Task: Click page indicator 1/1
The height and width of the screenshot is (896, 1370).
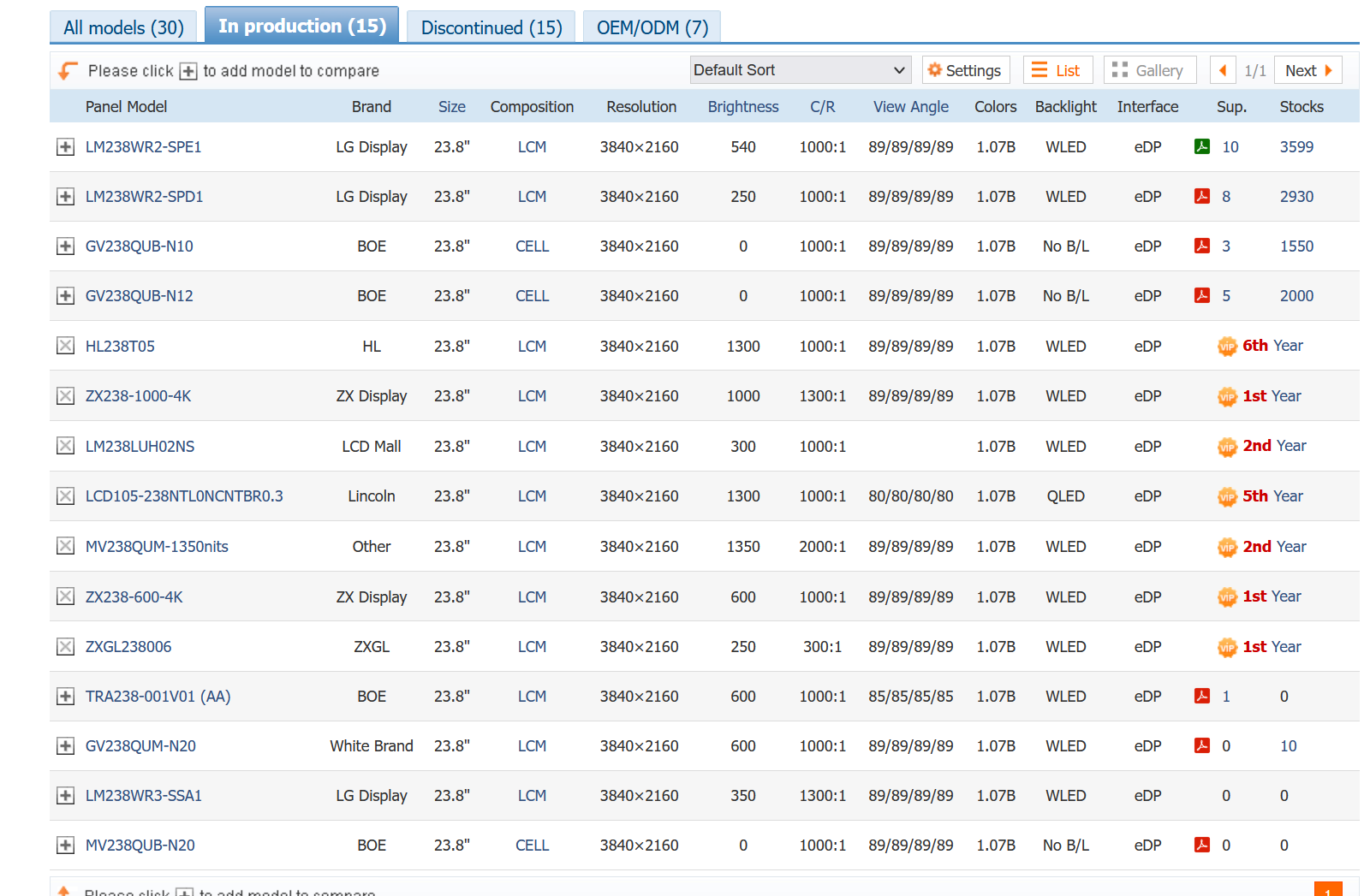Action: [1255, 71]
